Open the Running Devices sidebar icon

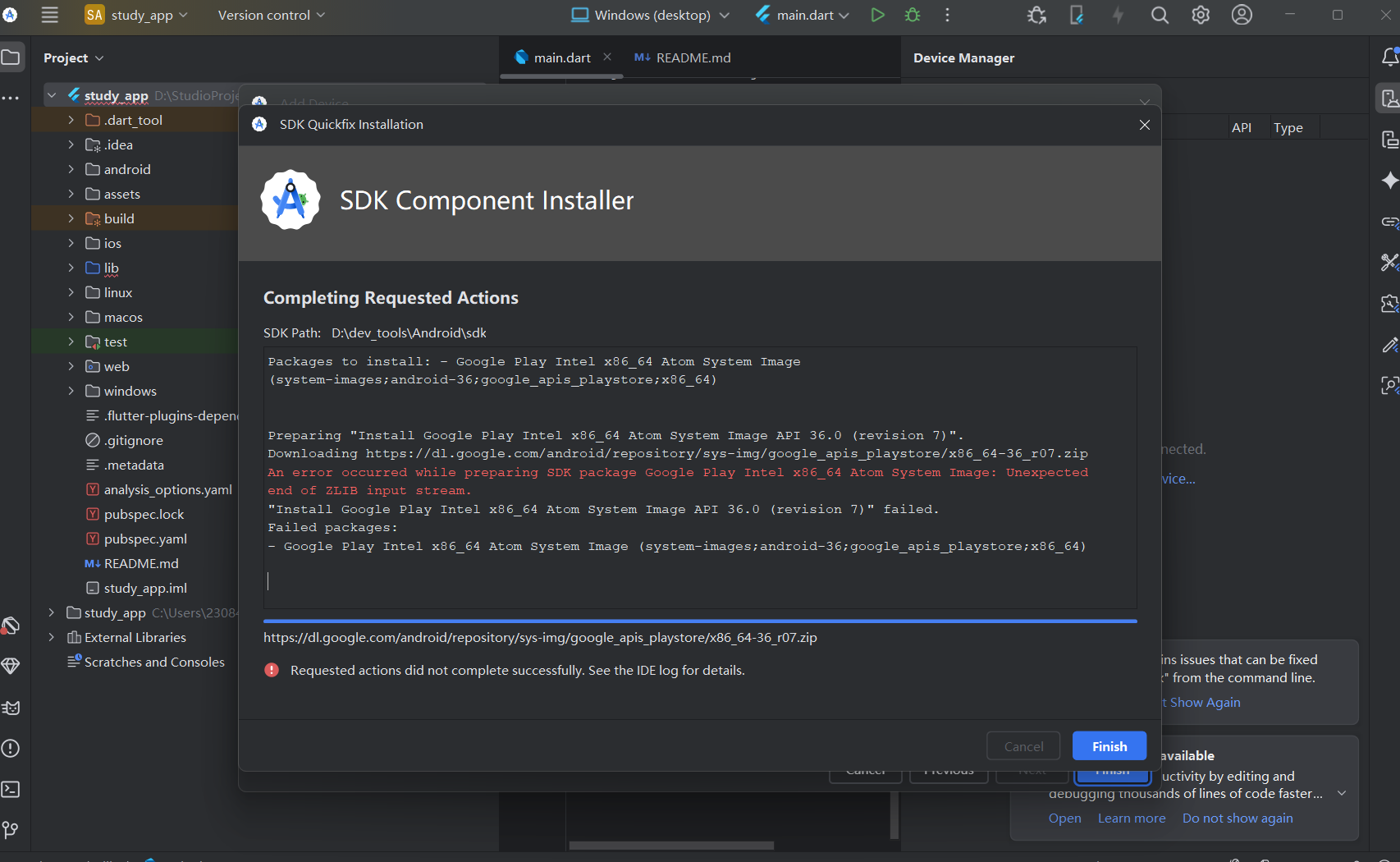pos(1389,140)
